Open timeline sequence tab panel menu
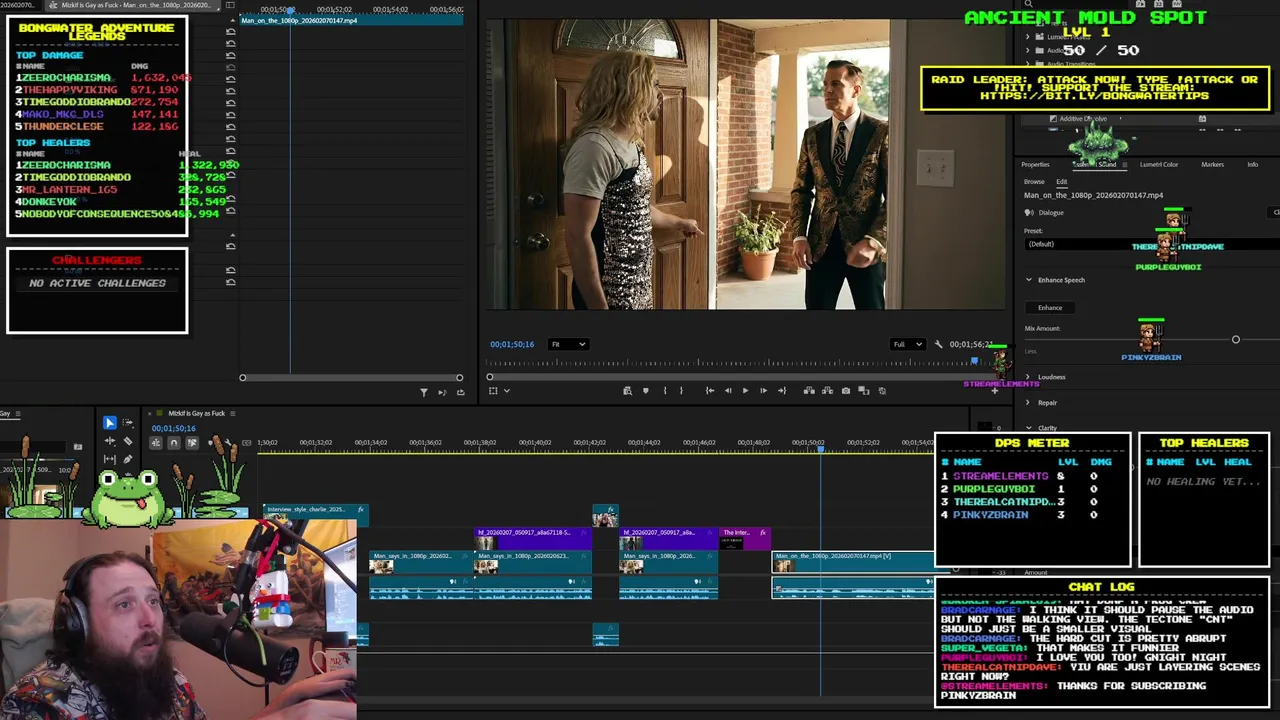The width and height of the screenshot is (1280, 720). pos(232,413)
